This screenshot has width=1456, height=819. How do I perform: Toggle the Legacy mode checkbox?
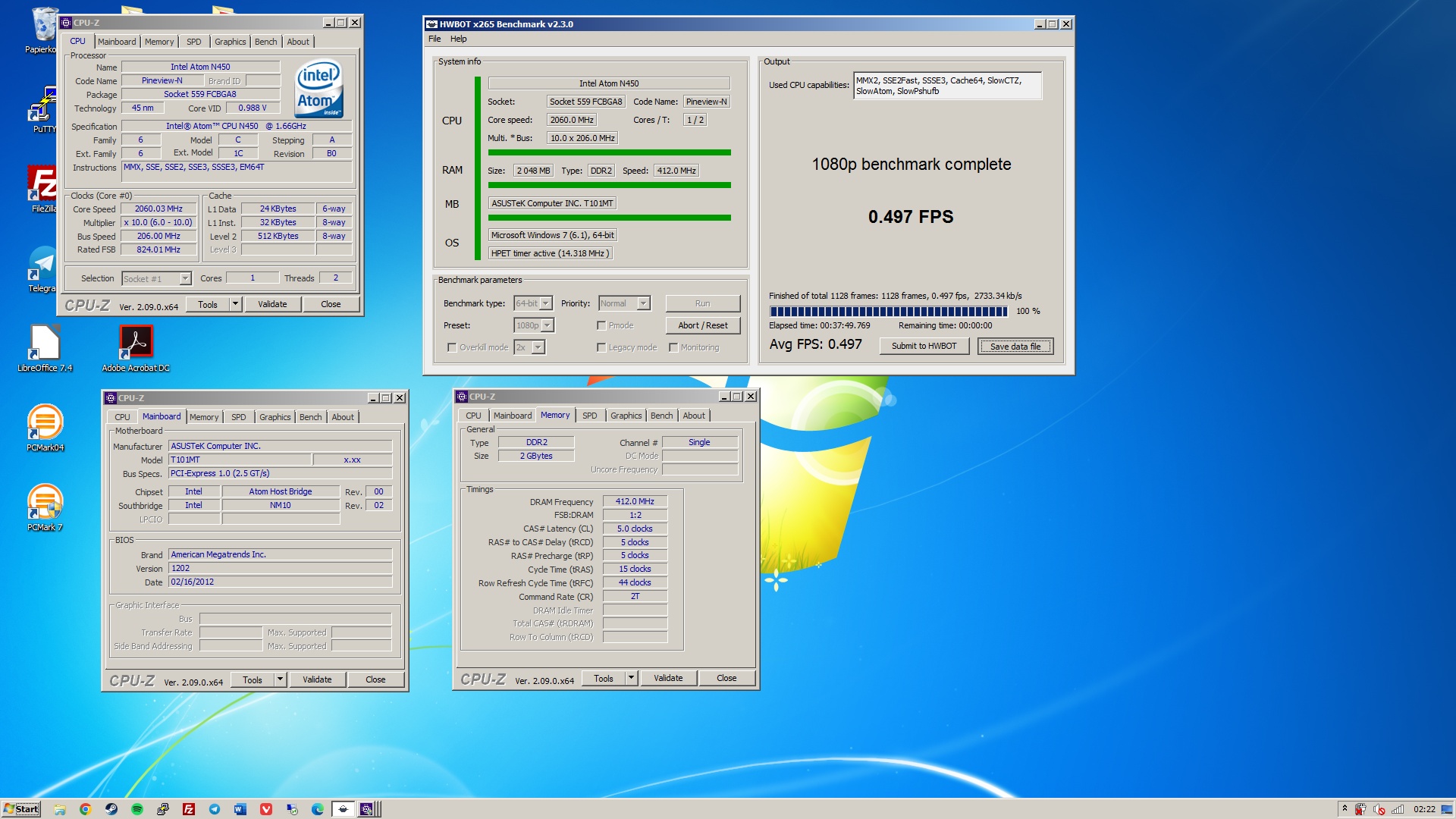pyautogui.click(x=601, y=347)
